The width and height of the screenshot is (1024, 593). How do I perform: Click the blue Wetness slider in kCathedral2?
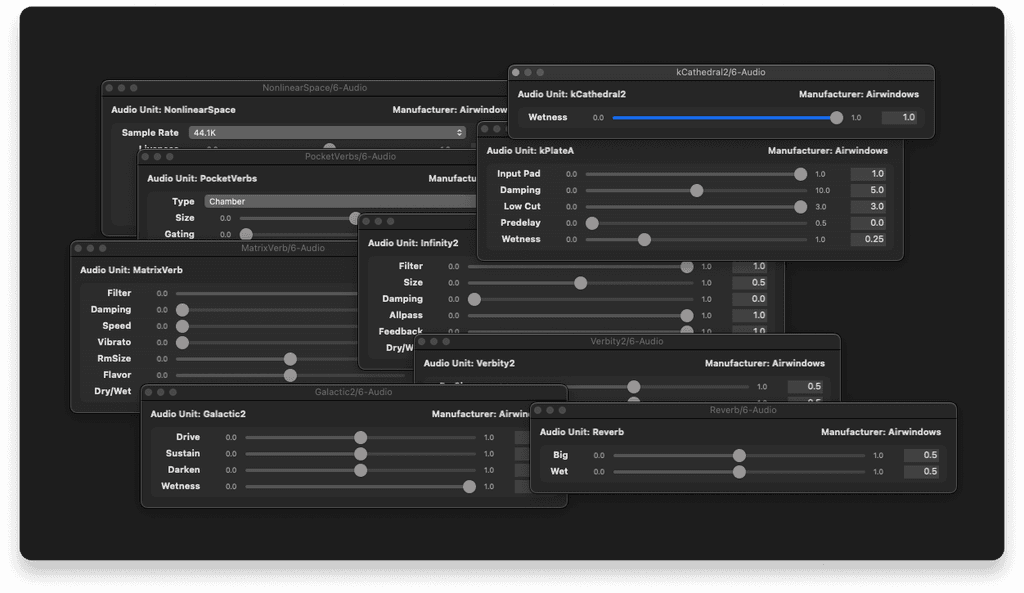836,117
